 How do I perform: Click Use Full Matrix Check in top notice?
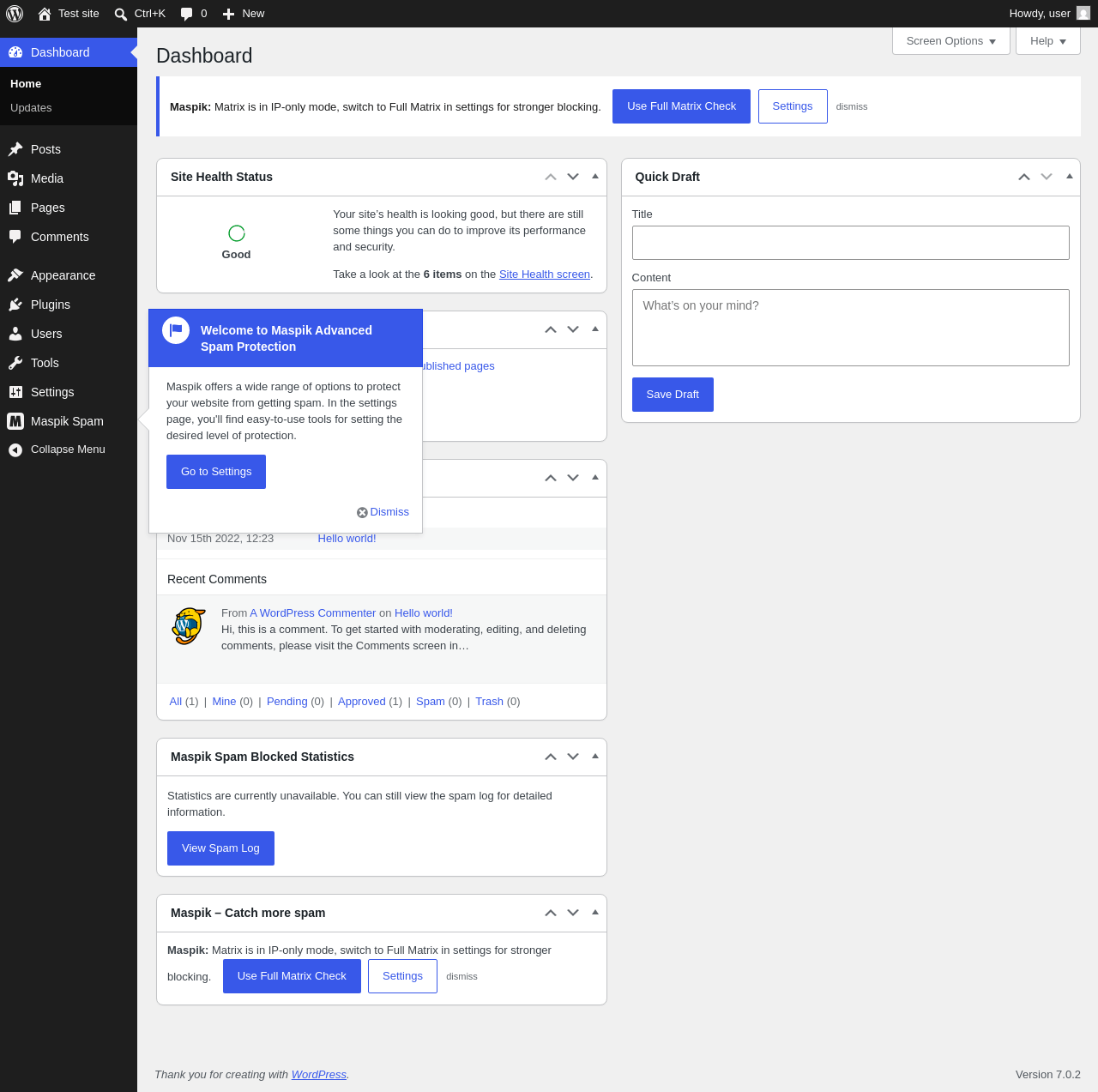681,106
